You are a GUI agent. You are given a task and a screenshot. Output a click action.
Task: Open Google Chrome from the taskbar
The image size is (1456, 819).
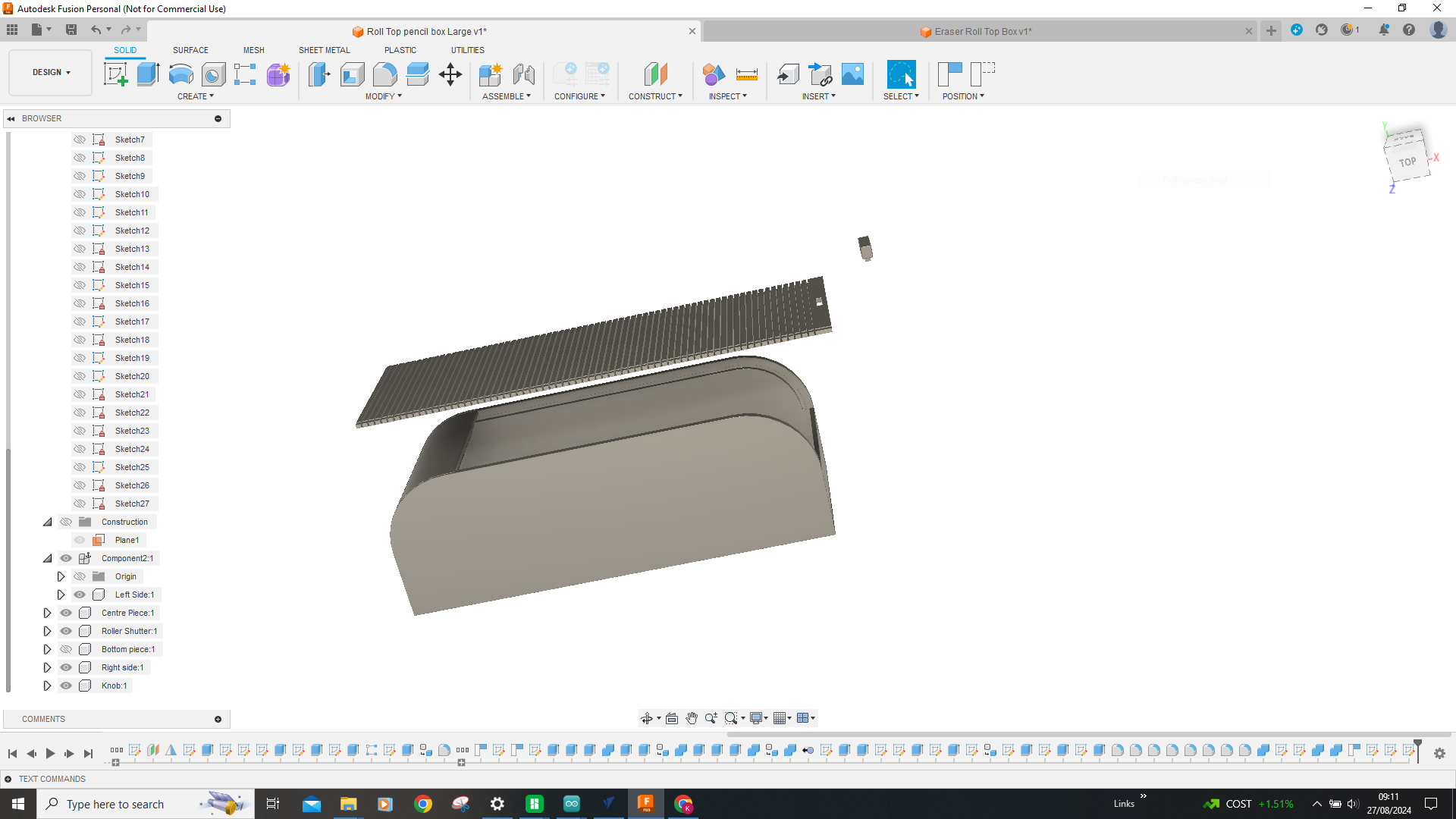point(423,804)
